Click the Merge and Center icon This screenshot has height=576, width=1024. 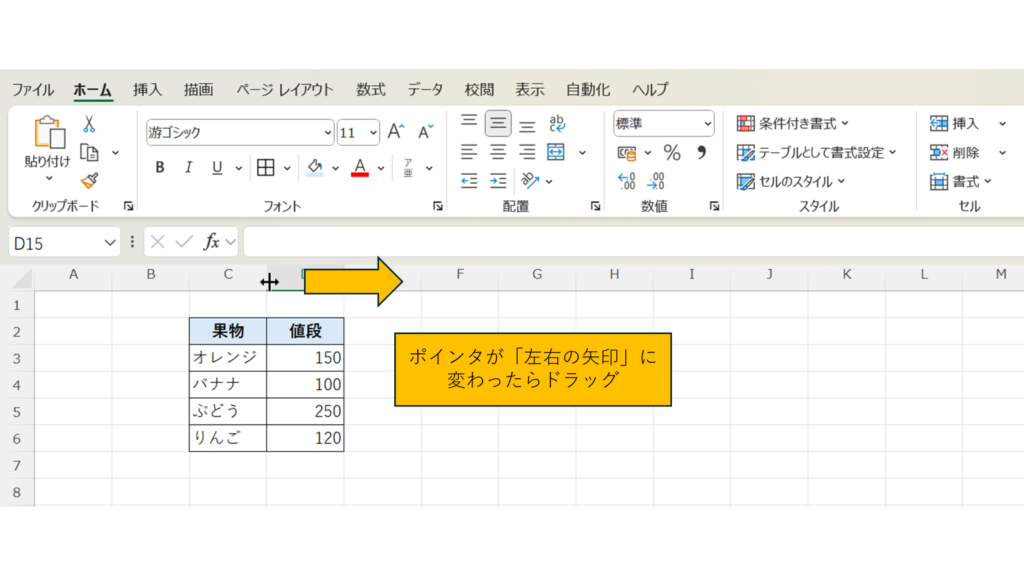coord(556,153)
